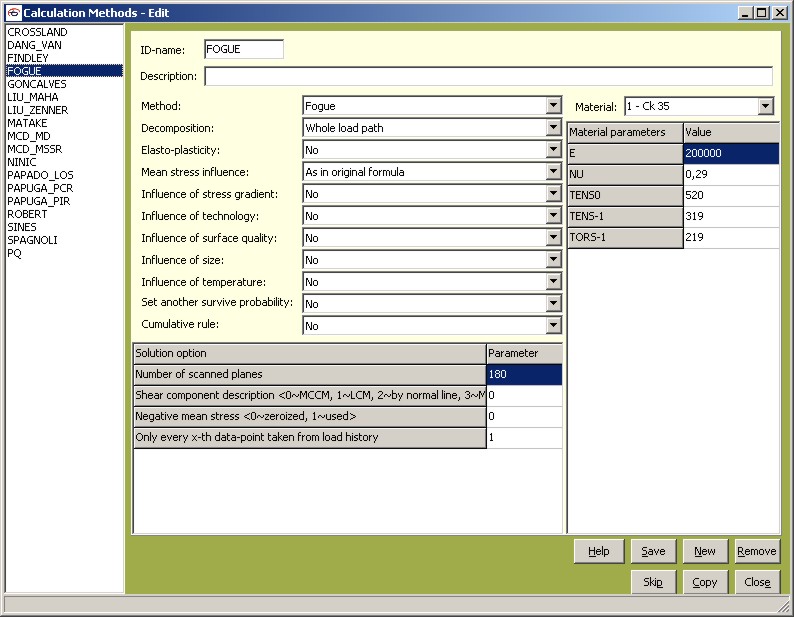Click the Negative mean stress parameter cell
This screenshot has width=794, height=617.
(x=524, y=416)
